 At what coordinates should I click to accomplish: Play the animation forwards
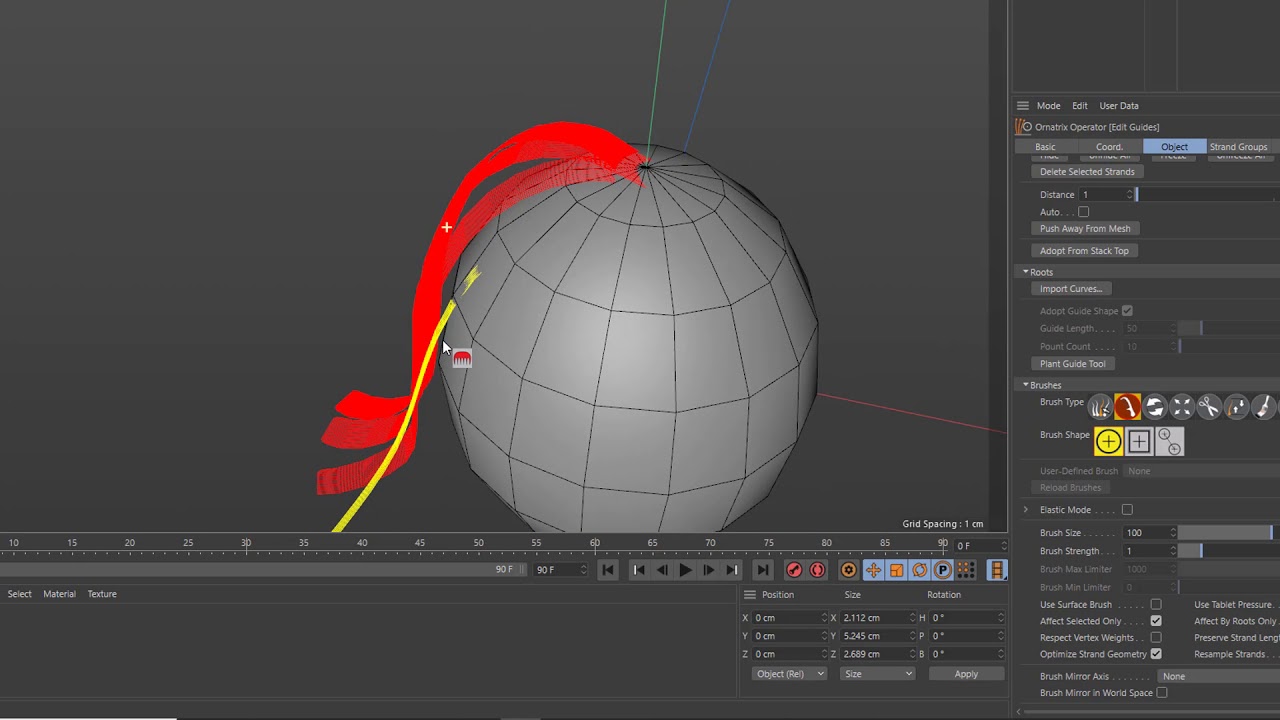click(x=685, y=570)
